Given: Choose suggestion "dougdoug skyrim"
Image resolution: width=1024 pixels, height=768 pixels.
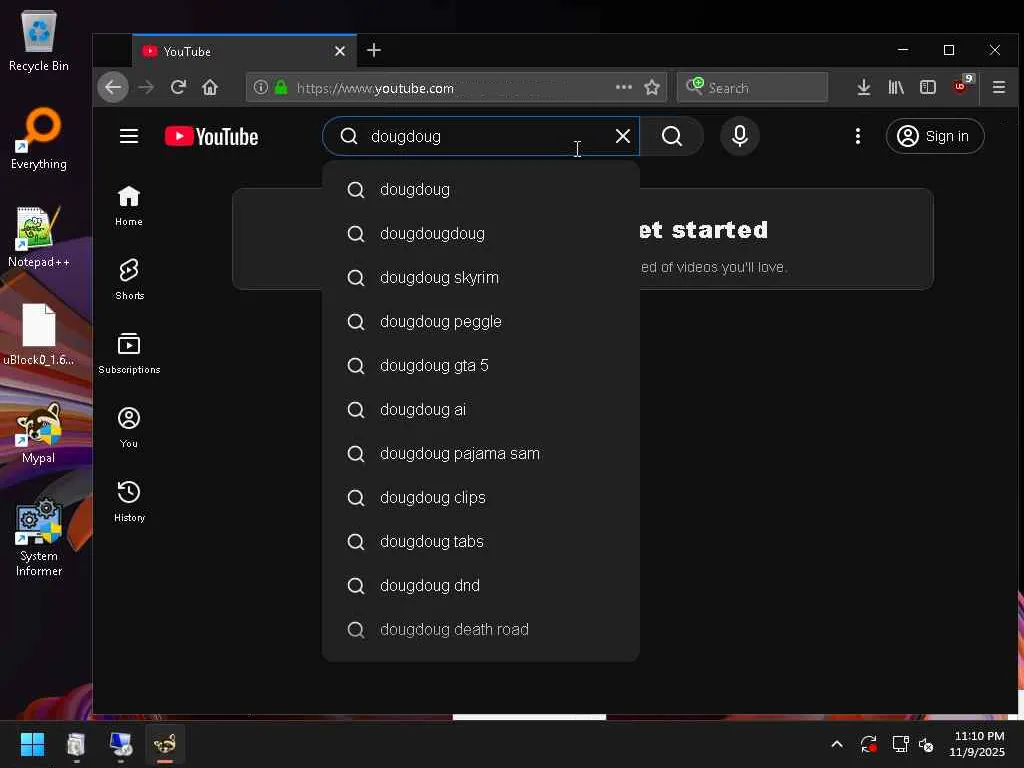Looking at the screenshot, I should coord(481,278).
